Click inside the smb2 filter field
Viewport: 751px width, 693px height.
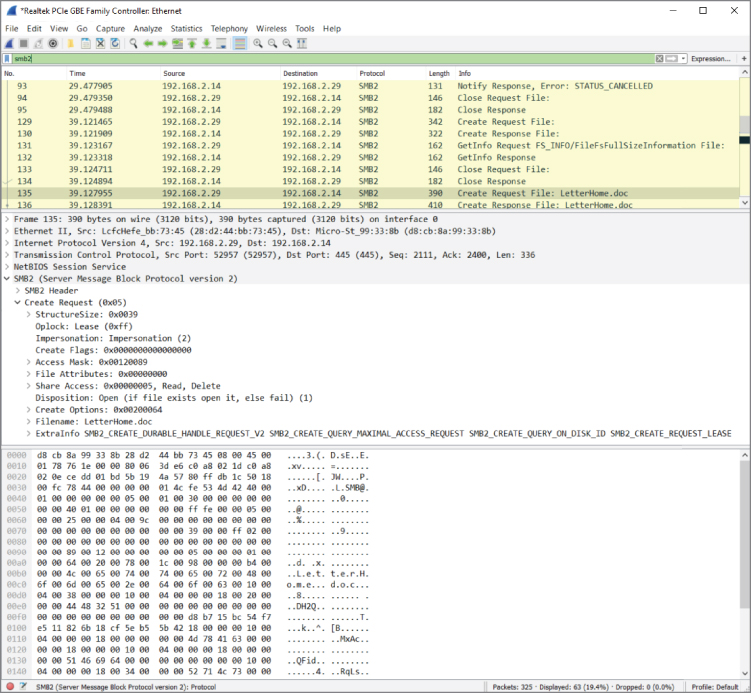pyautogui.click(x=333, y=58)
